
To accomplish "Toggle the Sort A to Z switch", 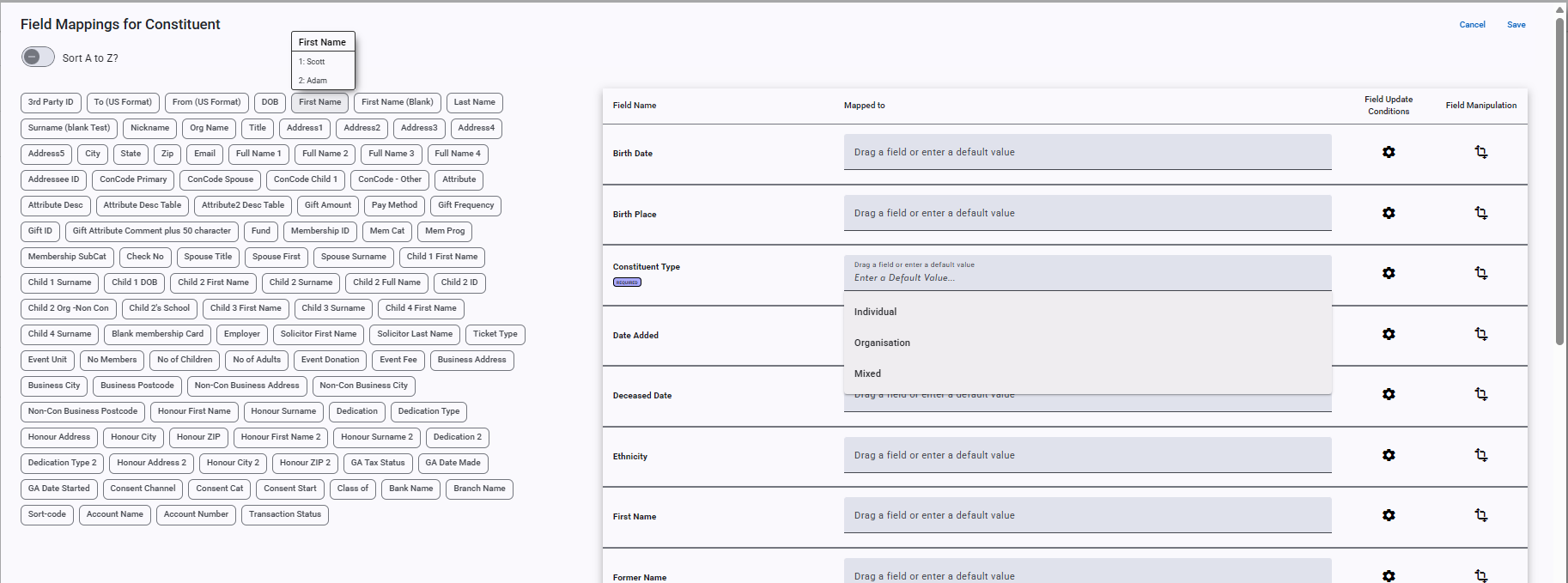I will tap(38, 58).
